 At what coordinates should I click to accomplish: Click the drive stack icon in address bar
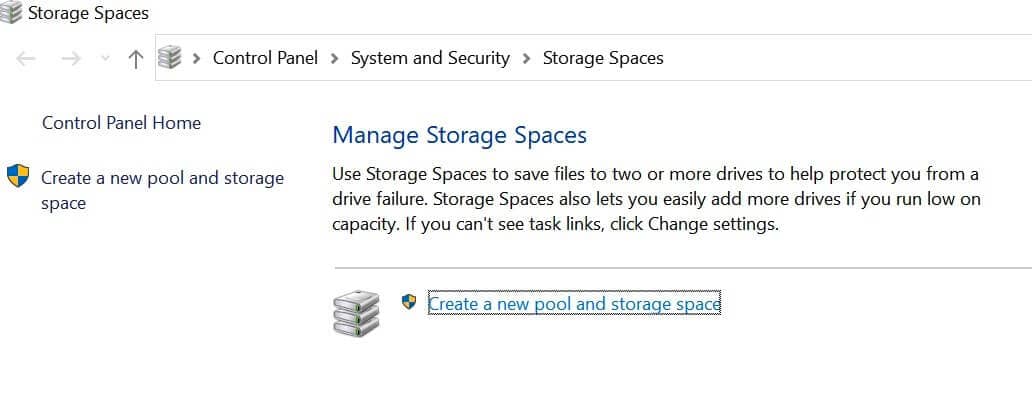[x=170, y=58]
